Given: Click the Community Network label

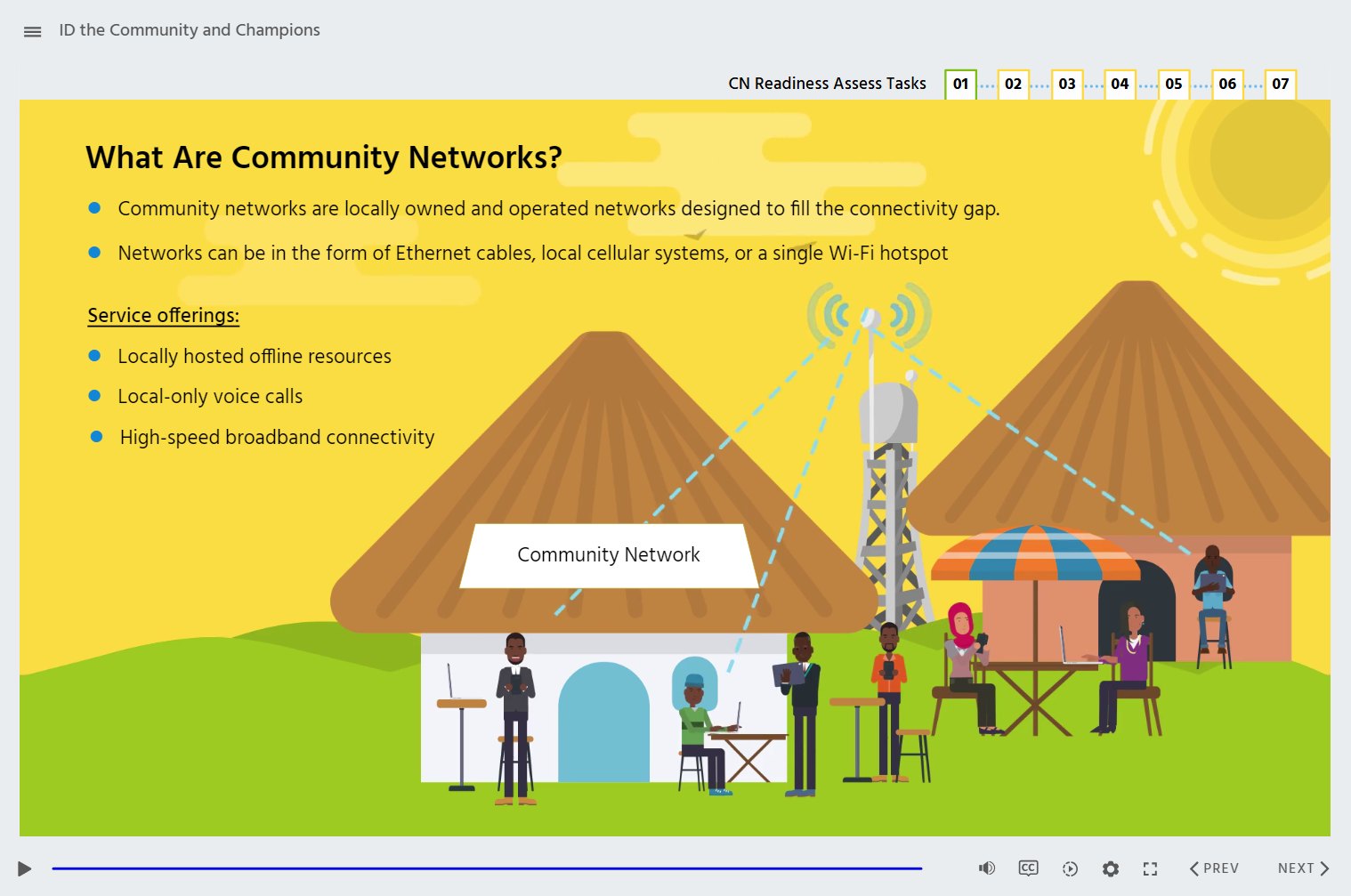Looking at the screenshot, I should click(609, 555).
